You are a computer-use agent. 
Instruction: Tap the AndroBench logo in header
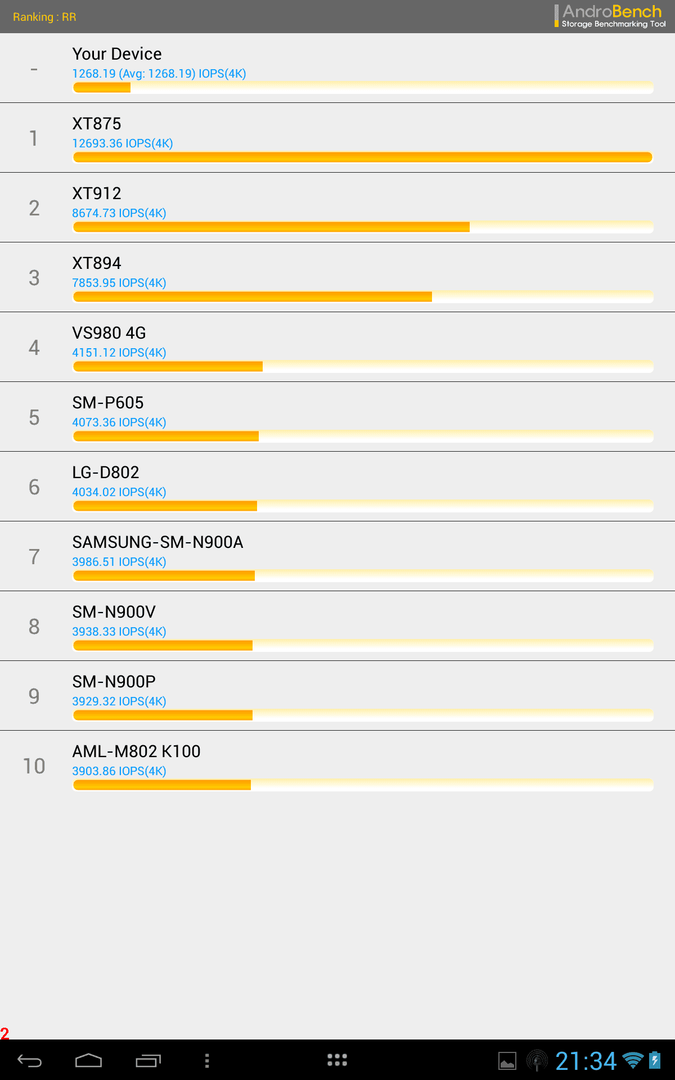[610, 16]
